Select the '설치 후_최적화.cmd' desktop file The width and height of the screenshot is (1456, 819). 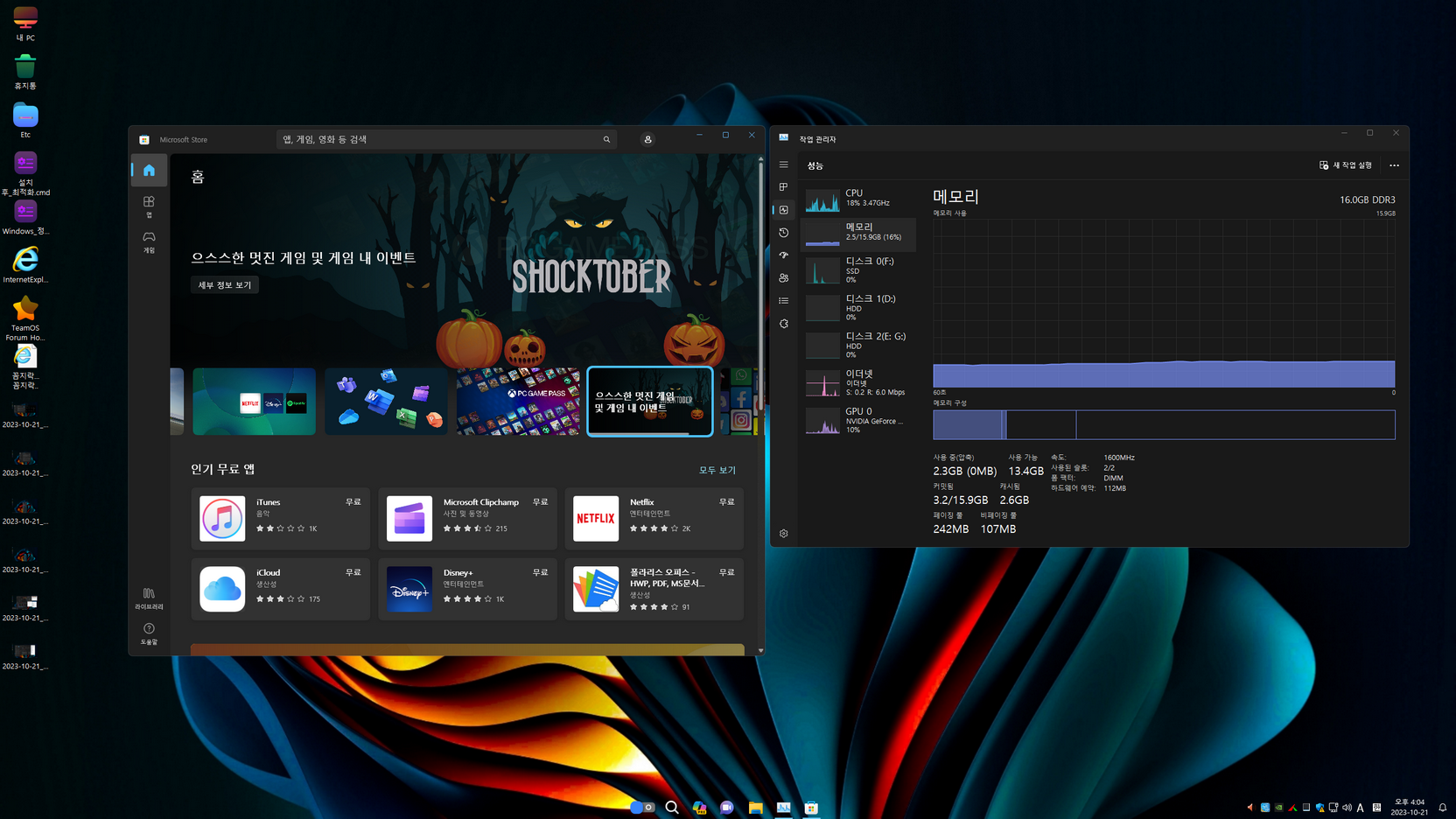[x=25, y=173]
